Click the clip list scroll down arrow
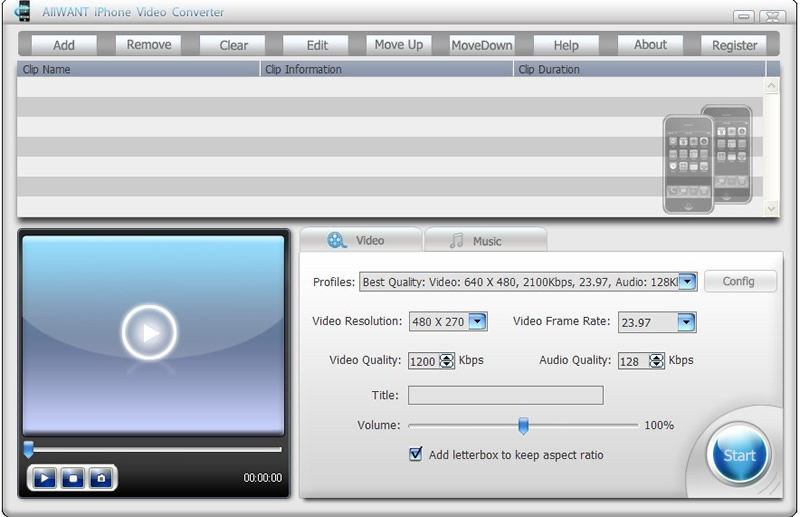Screen dimensions: 800x517 tap(771, 207)
